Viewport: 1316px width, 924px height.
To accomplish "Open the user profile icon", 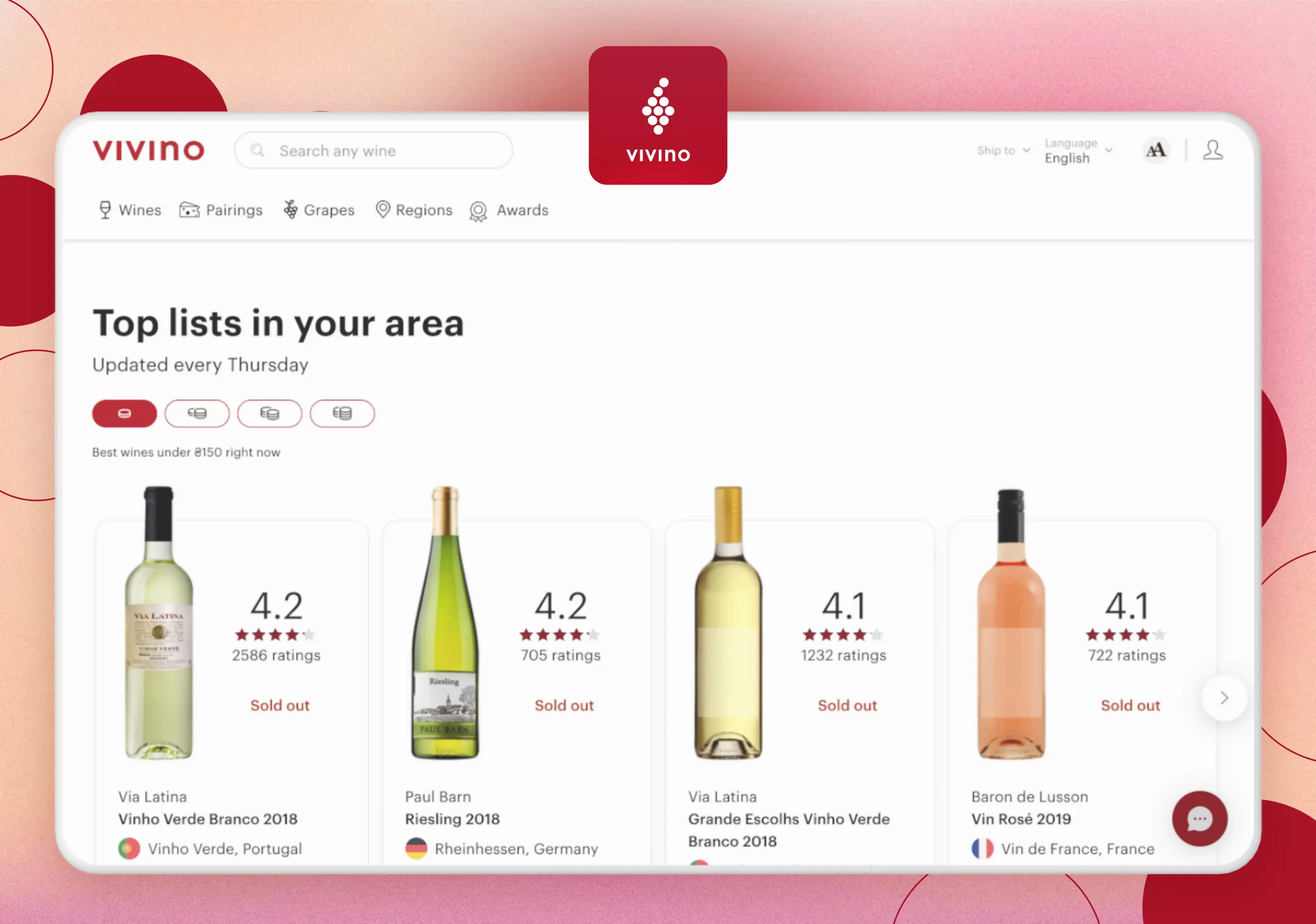I will click(1213, 150).
